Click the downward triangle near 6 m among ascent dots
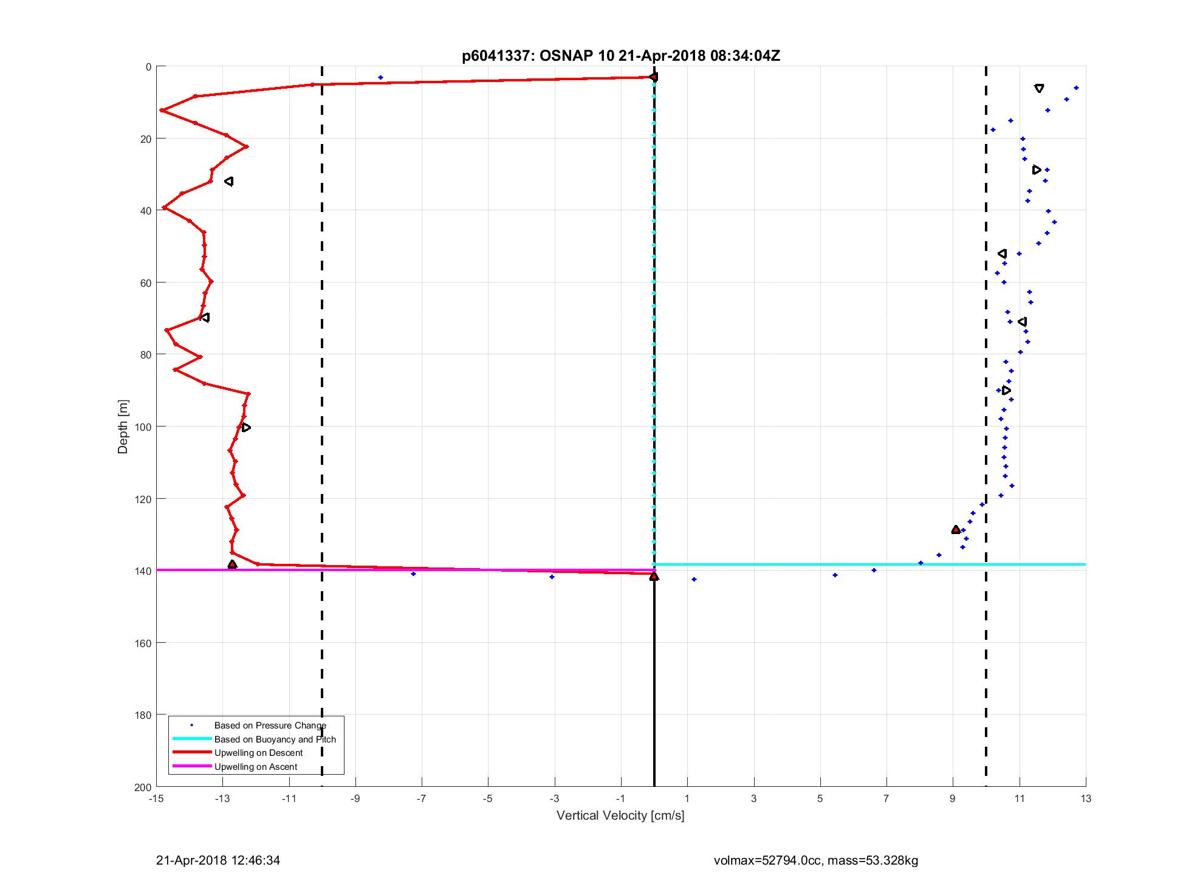The height and width of the screenshot is (885, 1200). pyautogui.click(x=1039, y=89)
